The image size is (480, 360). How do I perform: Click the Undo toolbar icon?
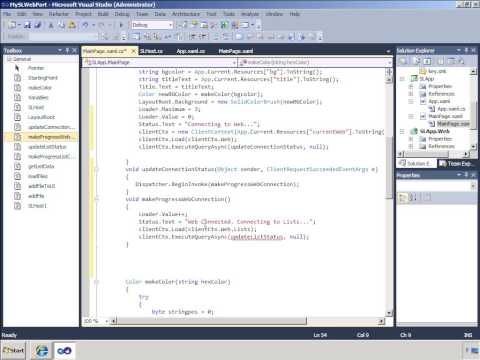point(85,25)
